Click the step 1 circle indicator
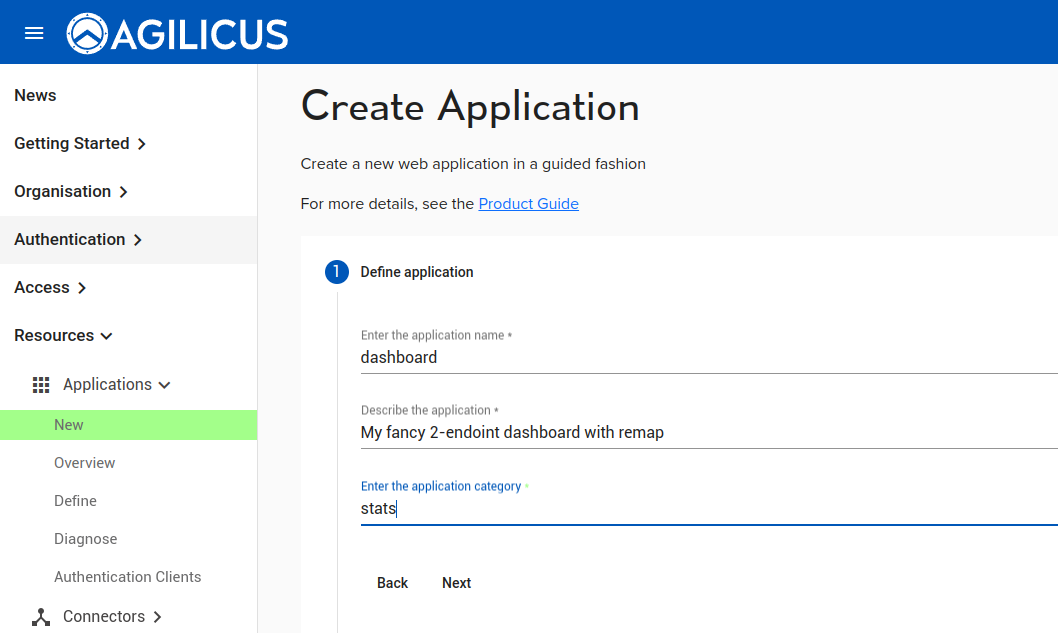Viewport: 1058px width, 633px height. pyautogui.click(x=337, y=272)
